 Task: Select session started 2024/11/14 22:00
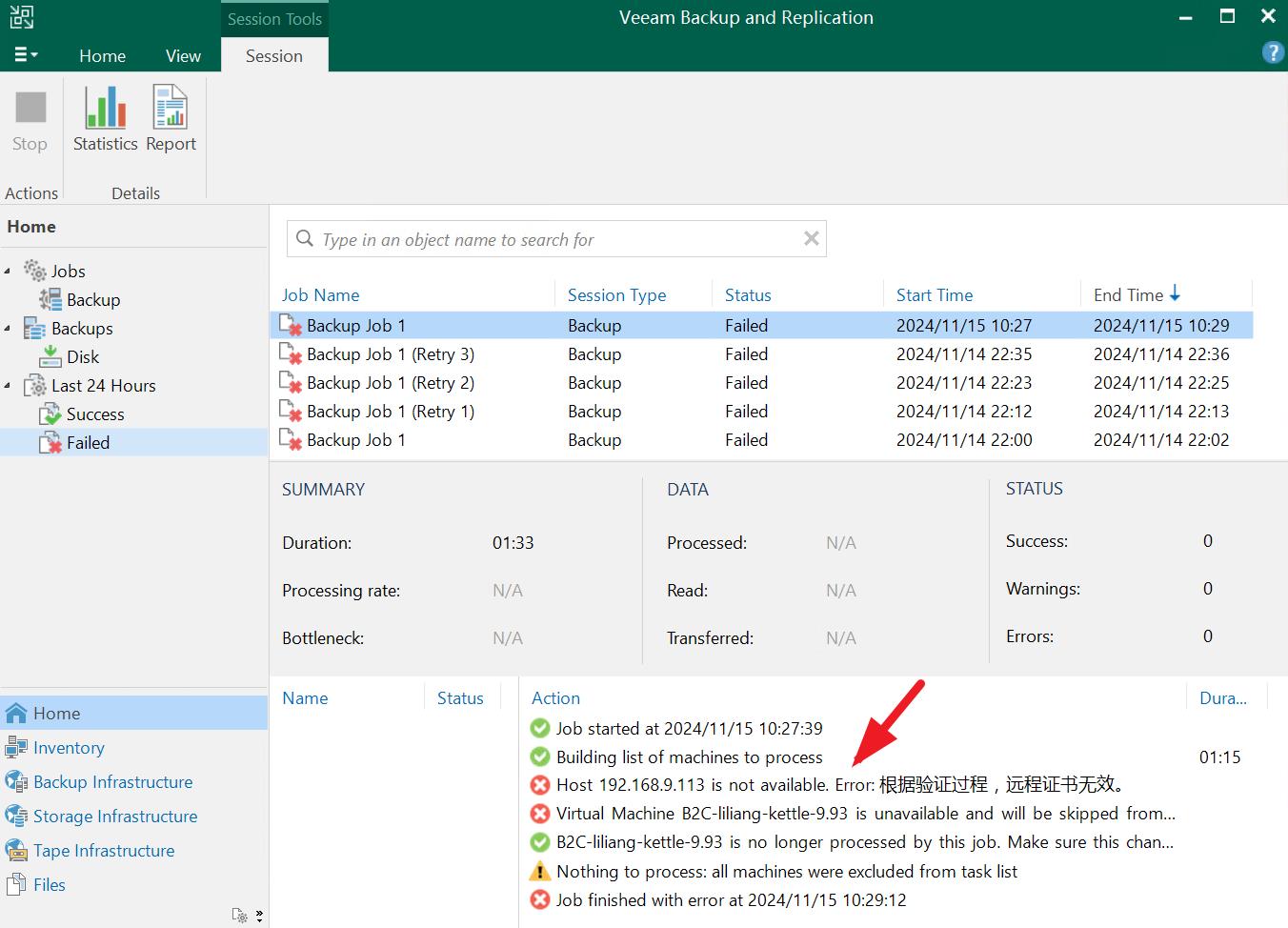click(x=761, y=439)
